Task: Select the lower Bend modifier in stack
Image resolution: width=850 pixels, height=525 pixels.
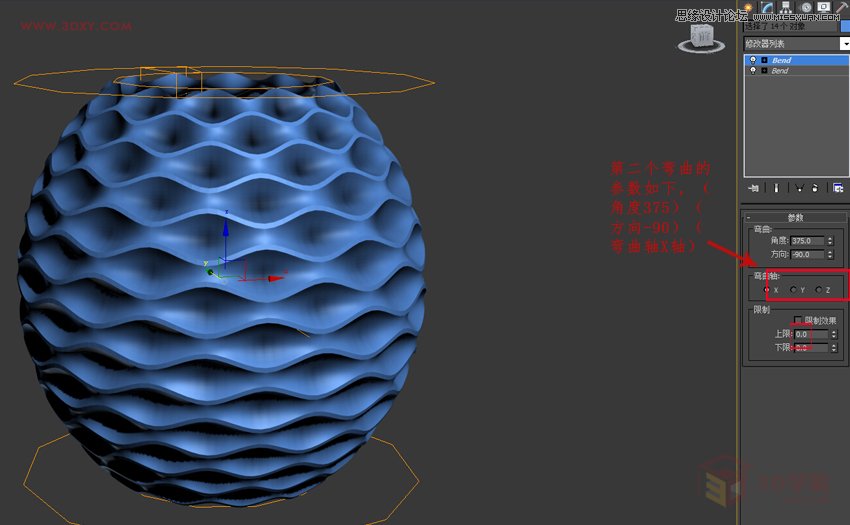Action: pyautogui.click(x=797, y=71)
